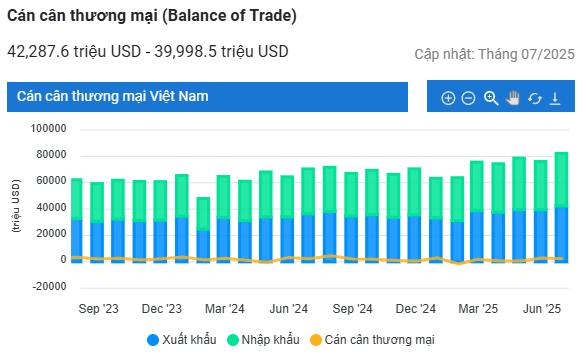Open the chart download menu icon
This screenshot has height=360, width=585.
555,98
